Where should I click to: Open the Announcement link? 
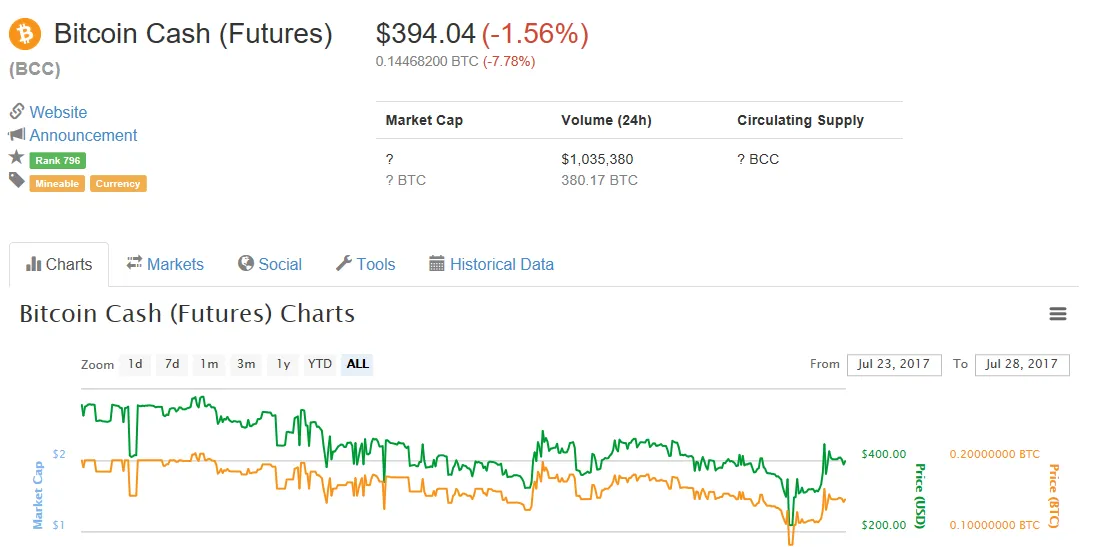[x=83, y=136]
